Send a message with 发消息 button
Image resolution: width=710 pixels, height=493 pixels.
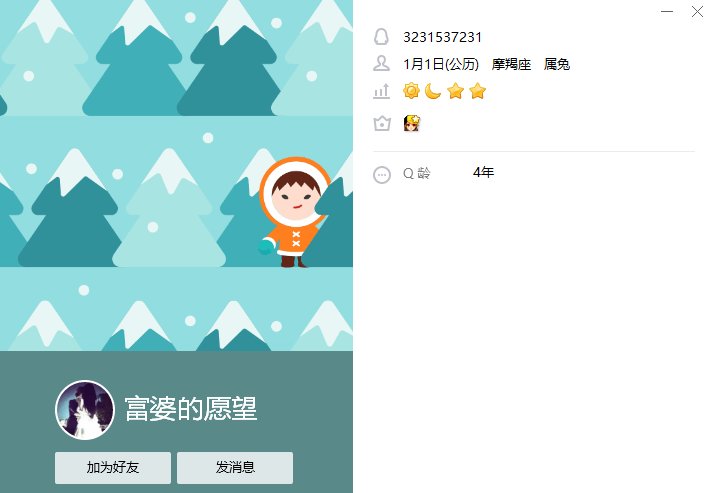(235, 468)
